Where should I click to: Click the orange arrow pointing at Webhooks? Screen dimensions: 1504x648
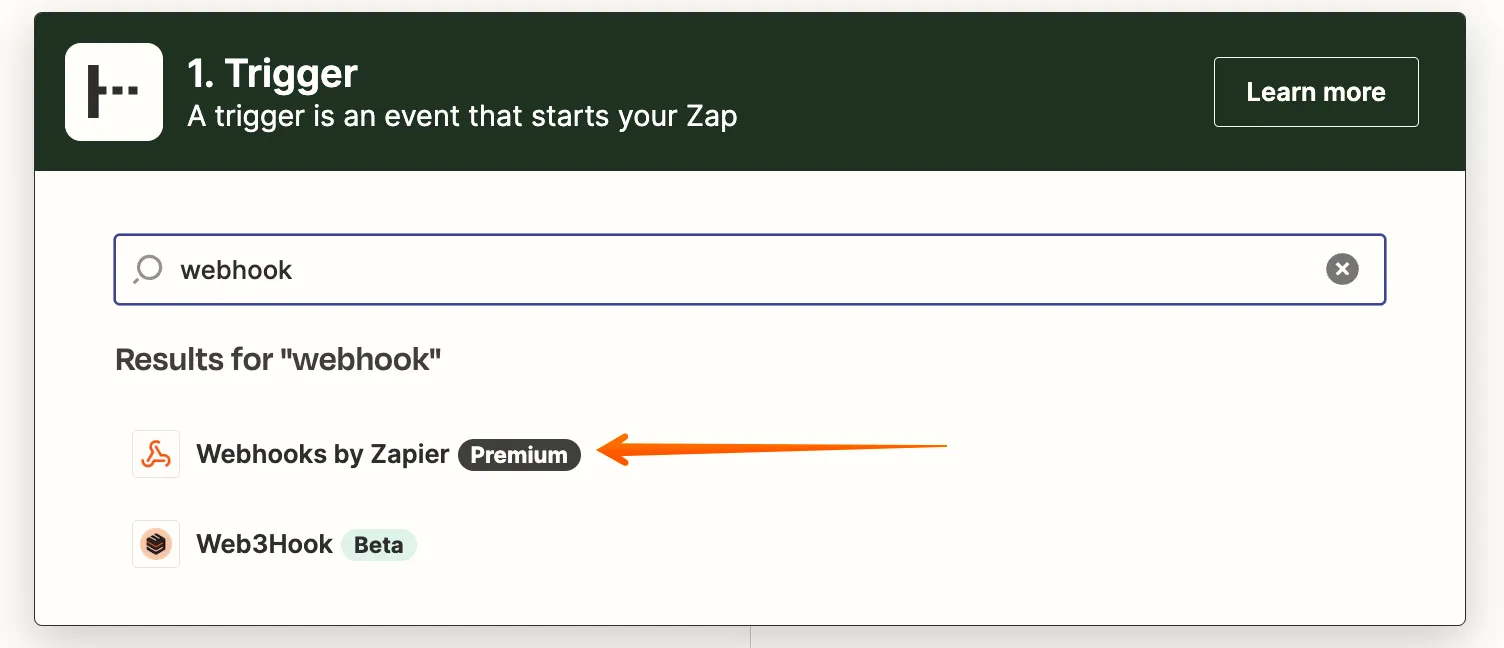(770, 448)
